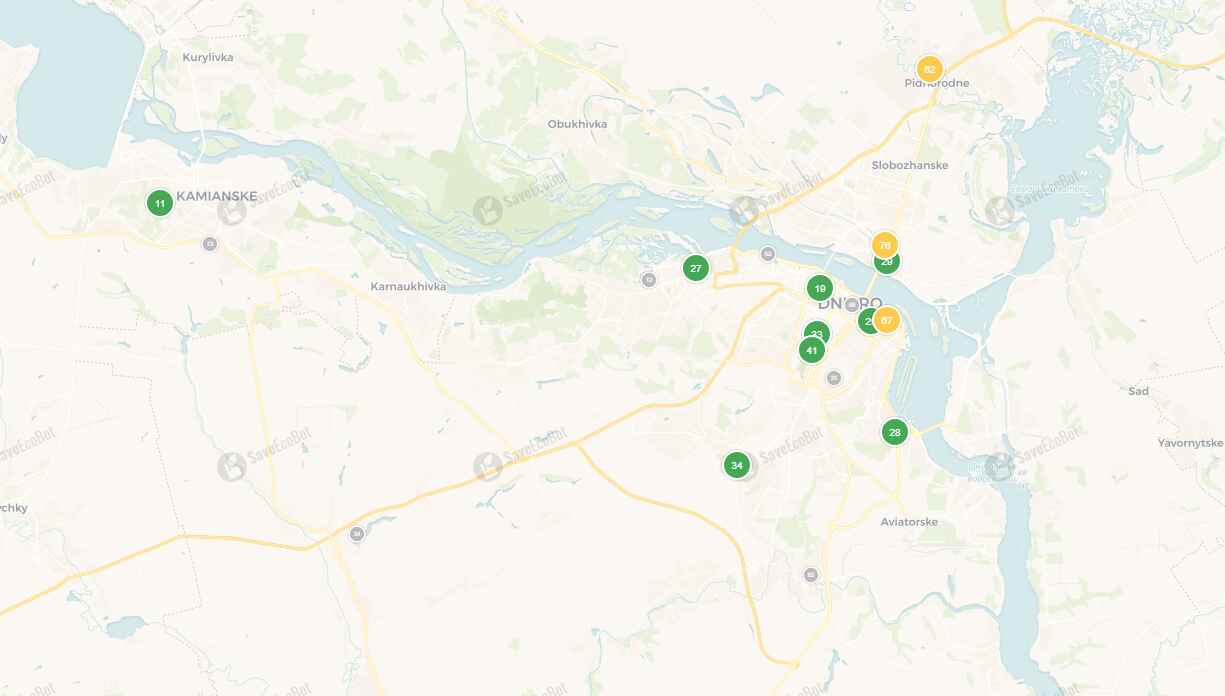Click the Obukhivka place label
The height and width of the screenshot is (696, 1225).
tap(577, 124)
